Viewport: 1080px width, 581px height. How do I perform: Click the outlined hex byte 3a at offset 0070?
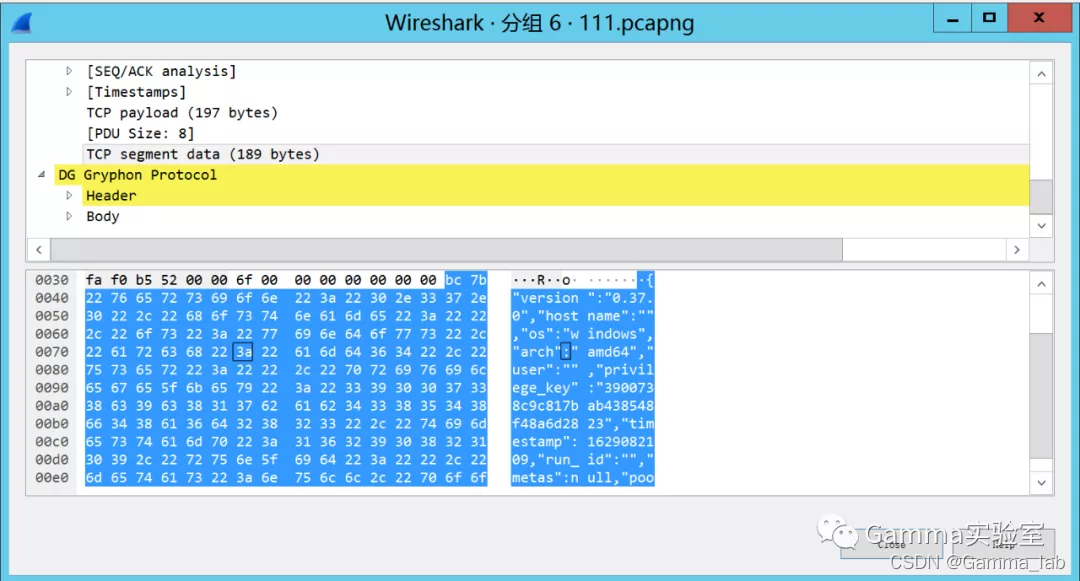(244, 352)
